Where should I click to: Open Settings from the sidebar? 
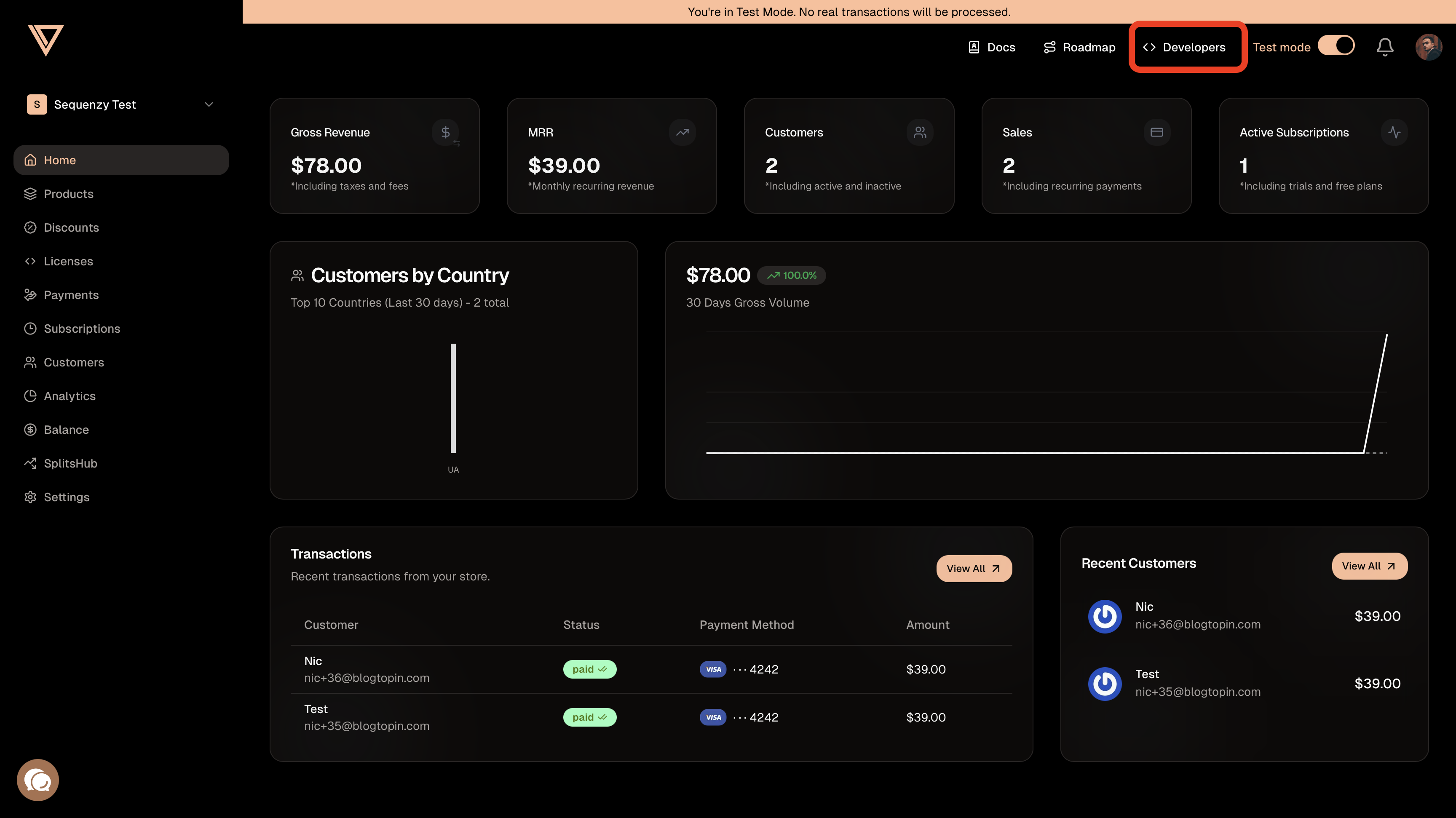coord(66,497)
